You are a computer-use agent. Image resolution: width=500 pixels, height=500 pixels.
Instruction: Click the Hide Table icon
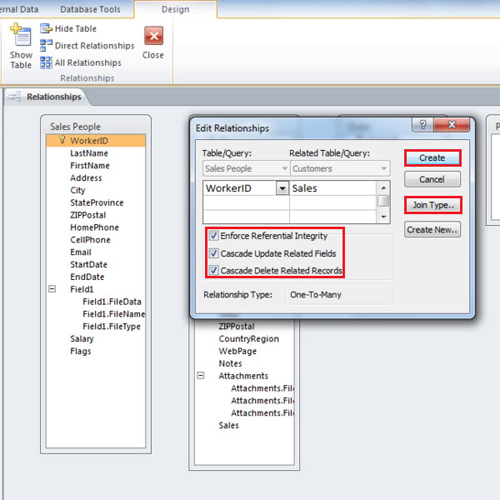click(46, 29)
